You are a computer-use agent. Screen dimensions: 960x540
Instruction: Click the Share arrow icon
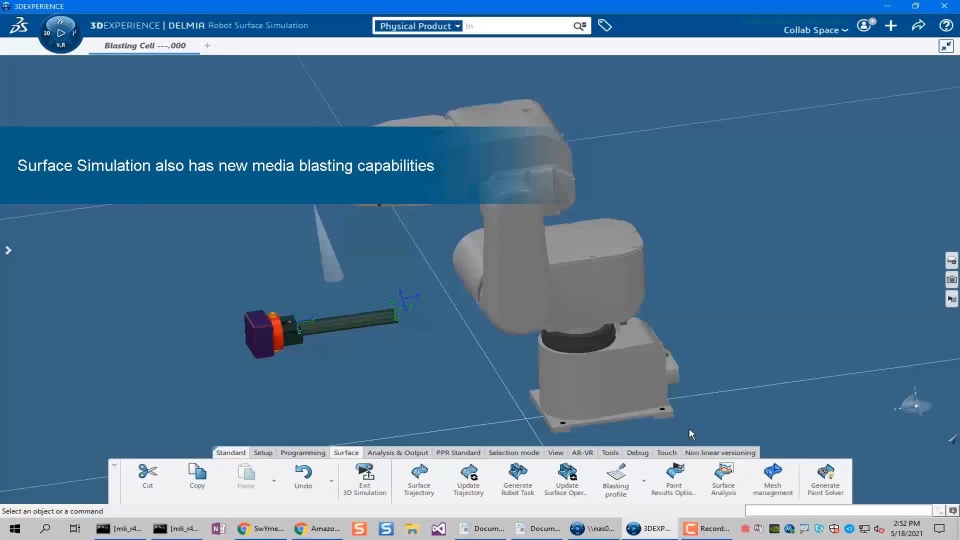918,26
